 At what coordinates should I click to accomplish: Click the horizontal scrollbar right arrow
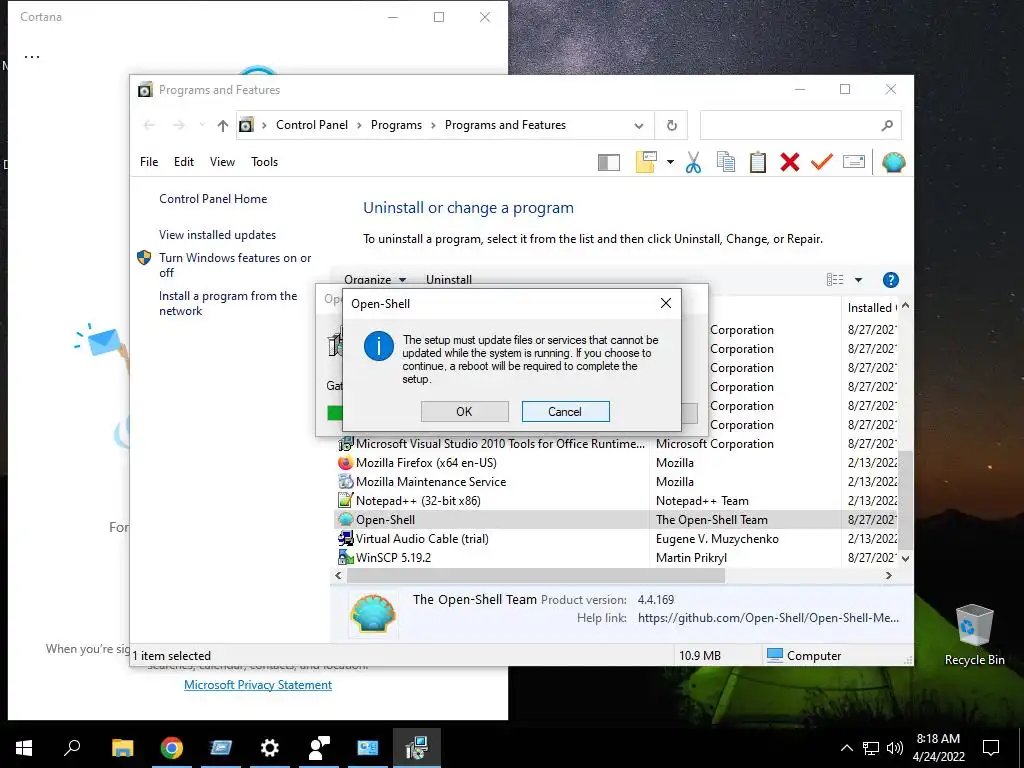click(888, 575)
